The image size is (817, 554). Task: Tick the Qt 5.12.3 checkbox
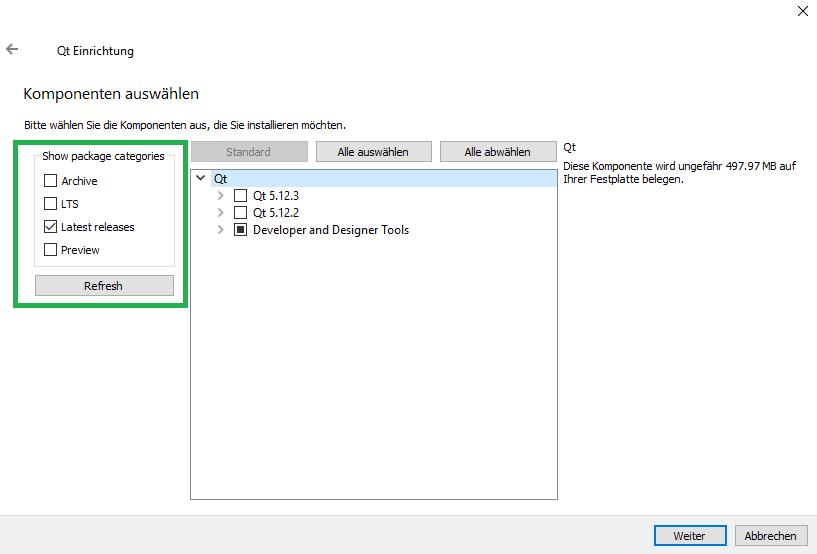coord(240,195)
